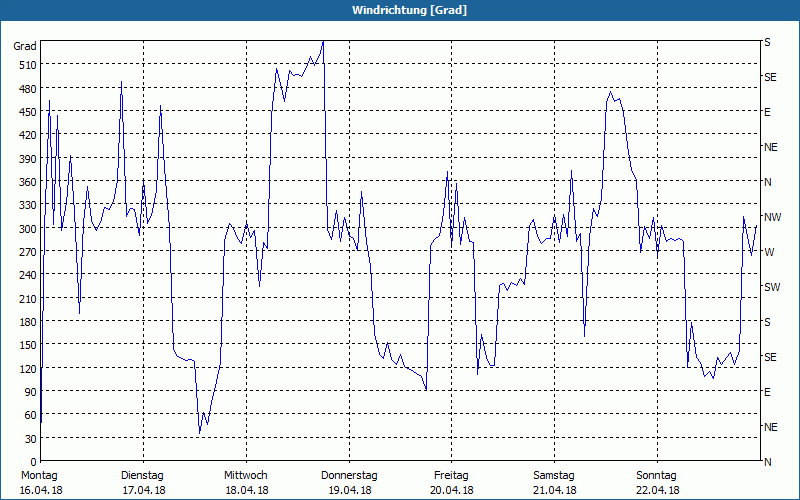Click the Samstag day label
This screenshot has height=500, width=800.
[554, 476]
